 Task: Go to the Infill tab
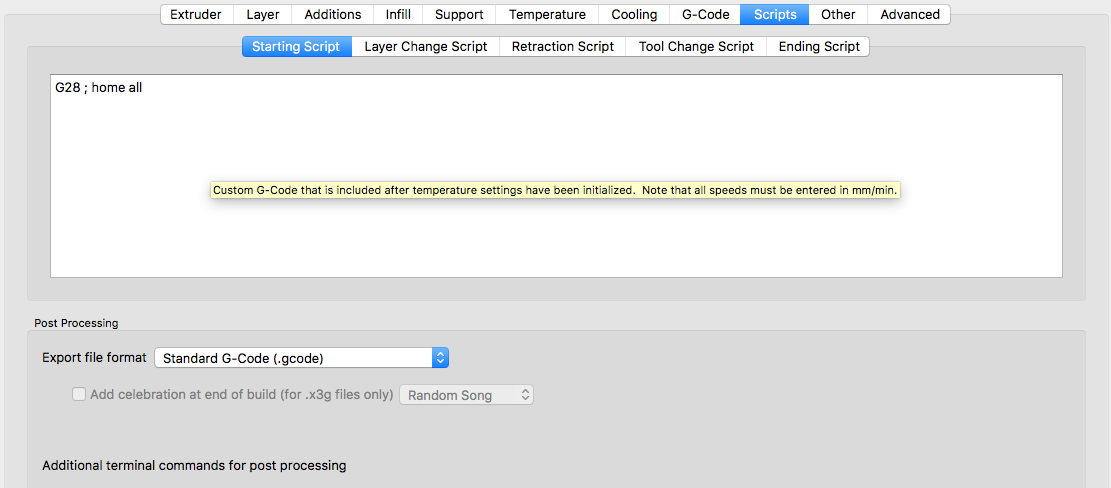pyautogui.click(x=397, y=14)
